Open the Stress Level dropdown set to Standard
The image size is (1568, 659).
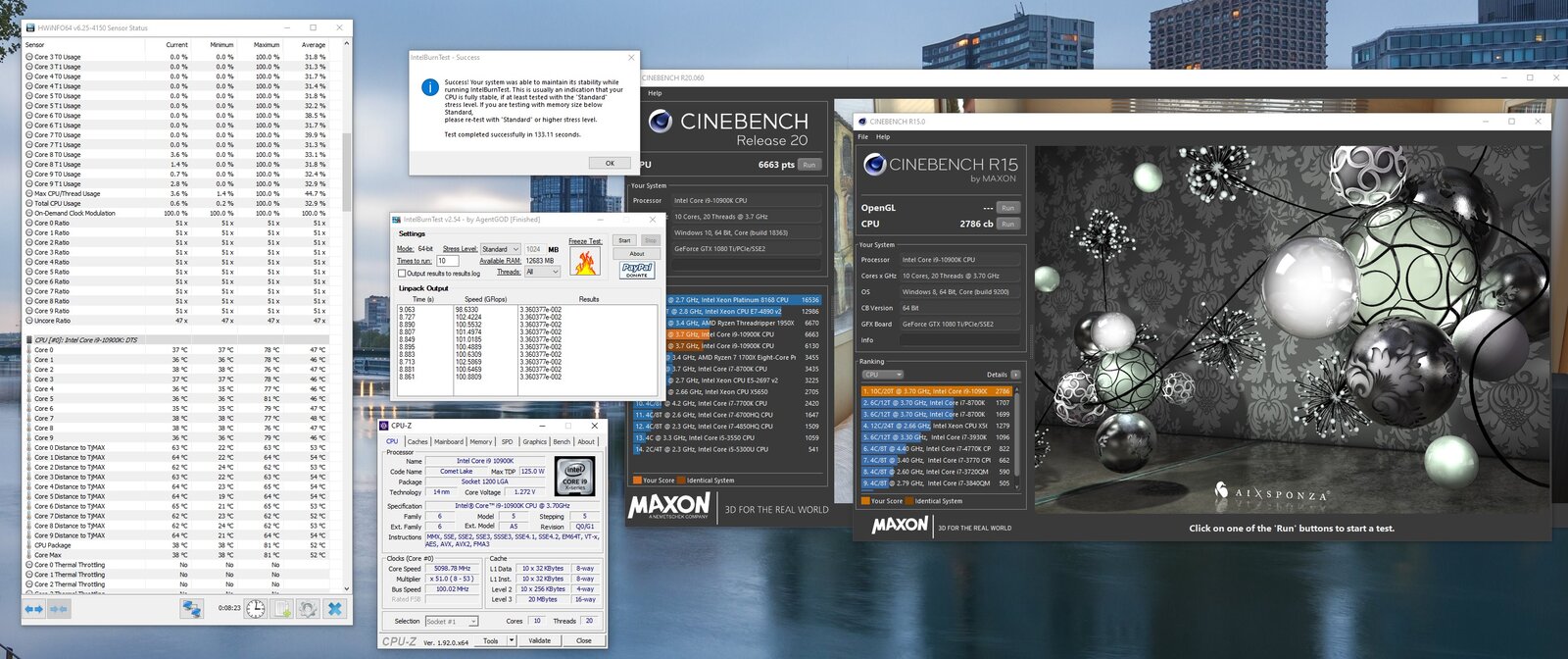pyautogui.click(x=501, y=249)
